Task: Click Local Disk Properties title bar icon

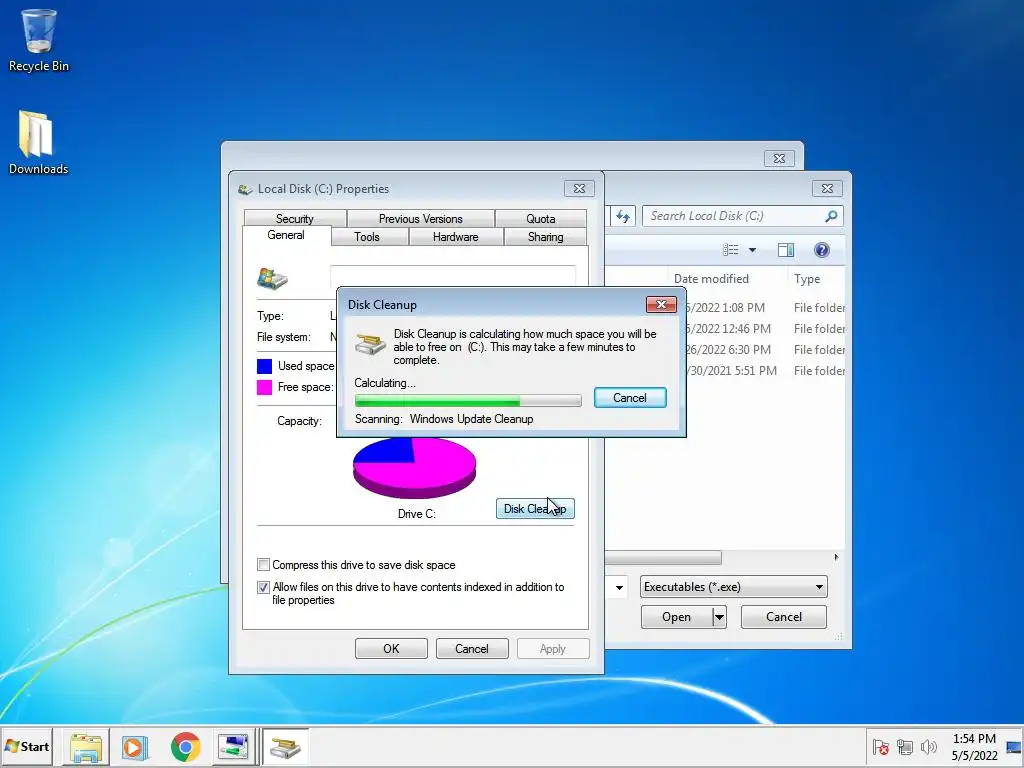Action: click(x=245, y=189)
